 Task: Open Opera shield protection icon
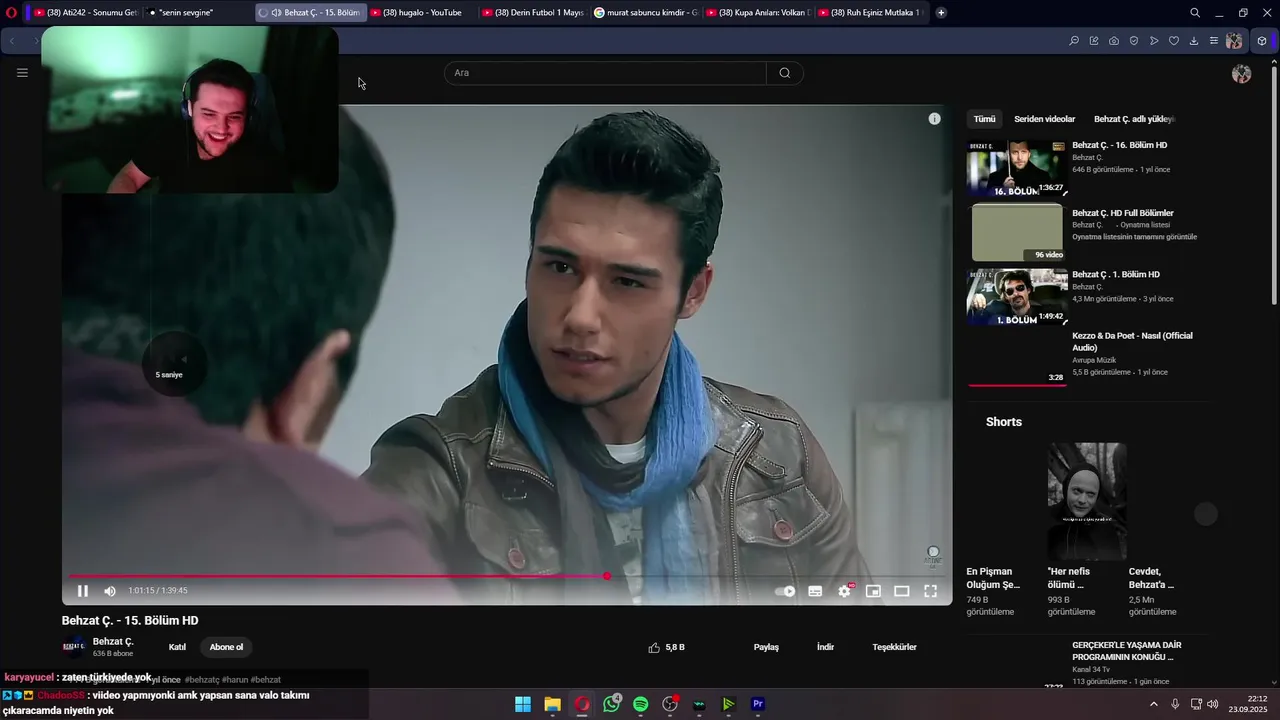[x=1134, y=41]
